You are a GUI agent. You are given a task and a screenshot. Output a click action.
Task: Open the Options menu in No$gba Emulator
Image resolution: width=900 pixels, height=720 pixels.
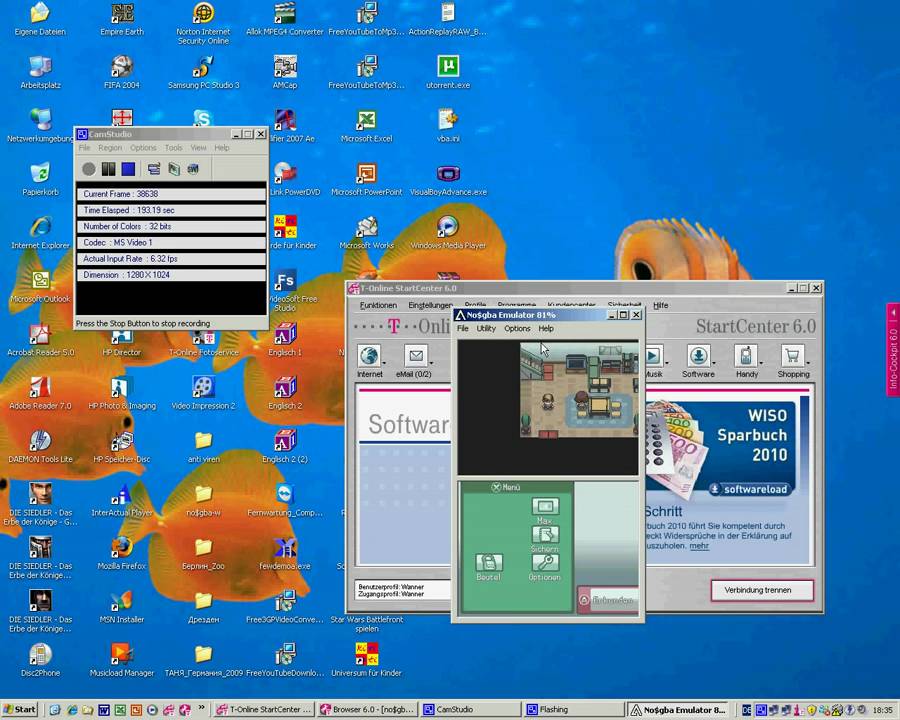point(517,328)
